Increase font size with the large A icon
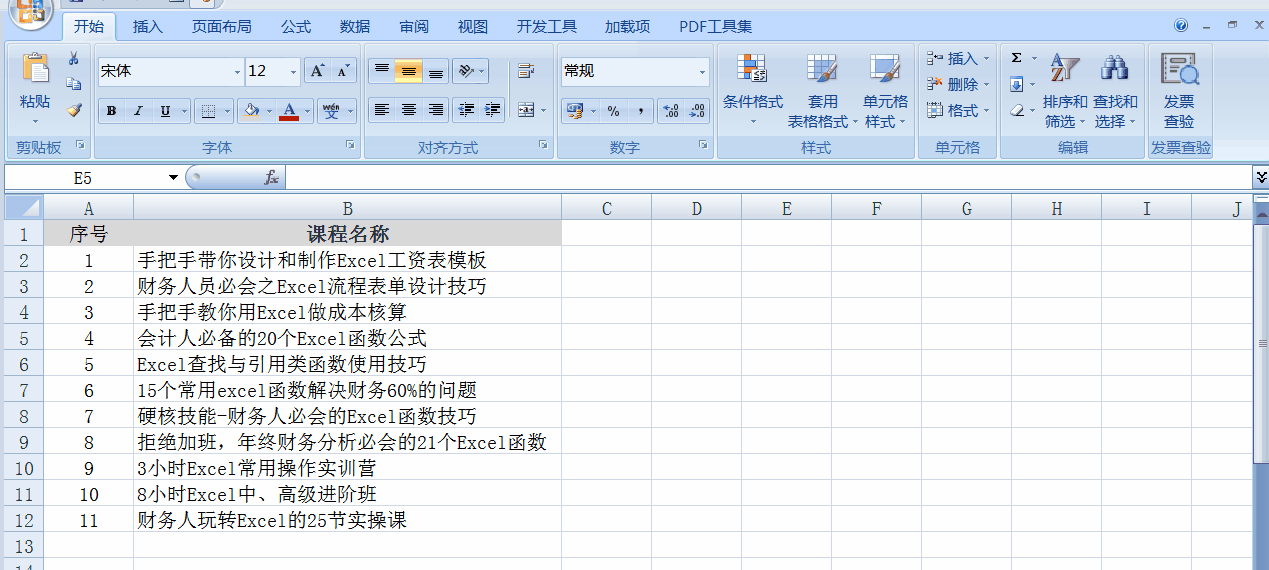Screen dimensions: 1269x570 [316, 71]
